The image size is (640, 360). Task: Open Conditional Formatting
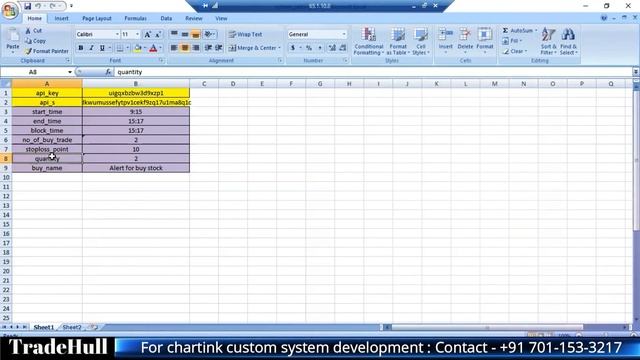pyautogui.click(x=369, y=41)
